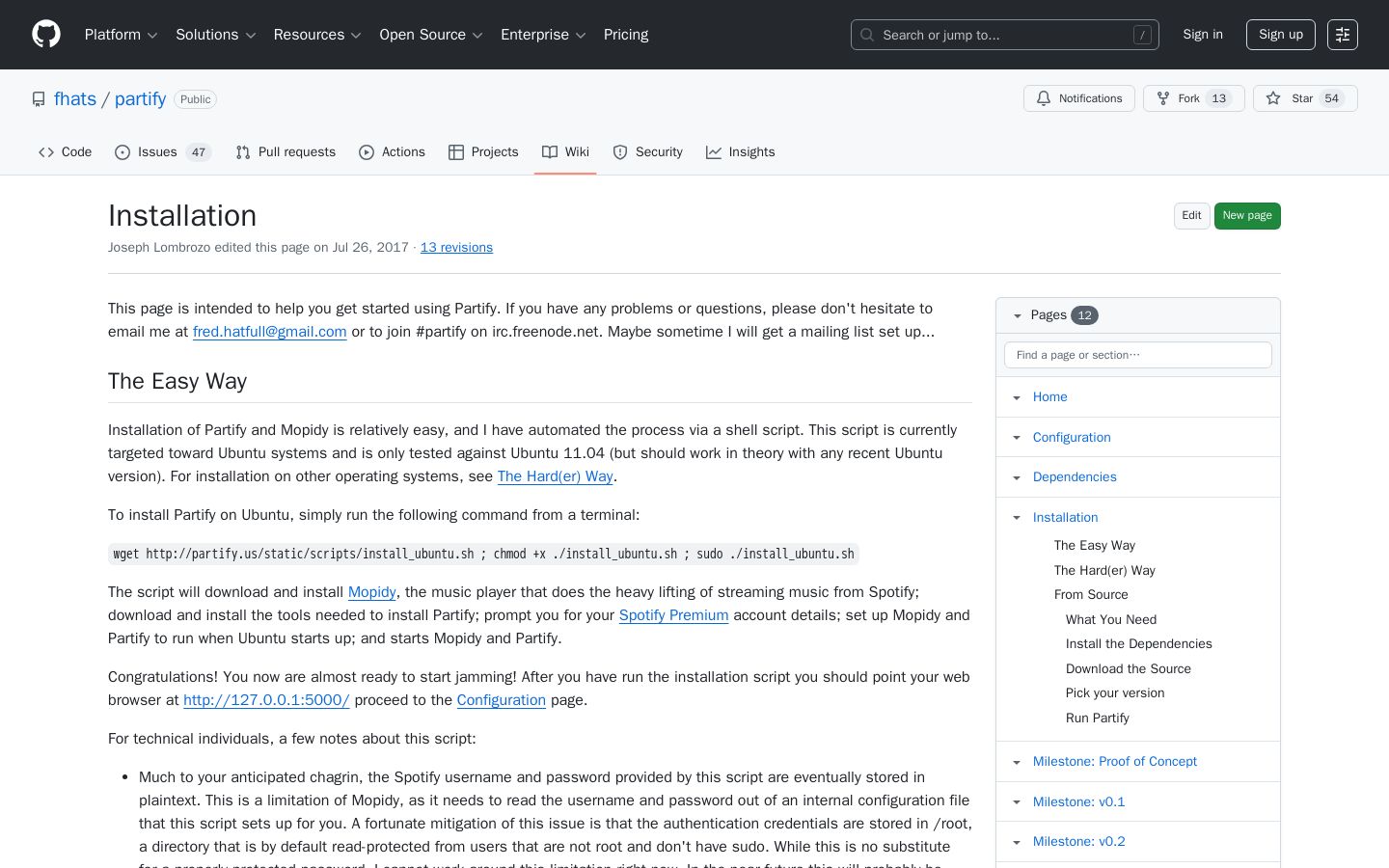Open the Configuration link in the paragraph
Image resolution: width=1389 pixels, height=868 pixels.
(x=502, y=700)
